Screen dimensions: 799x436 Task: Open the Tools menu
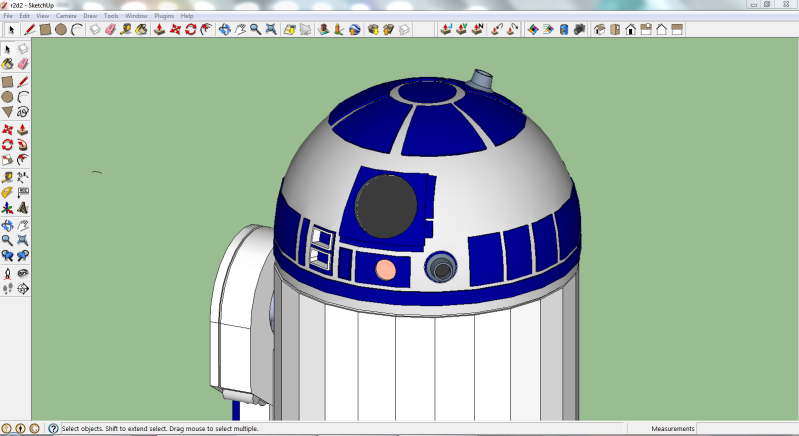[111, 16]
